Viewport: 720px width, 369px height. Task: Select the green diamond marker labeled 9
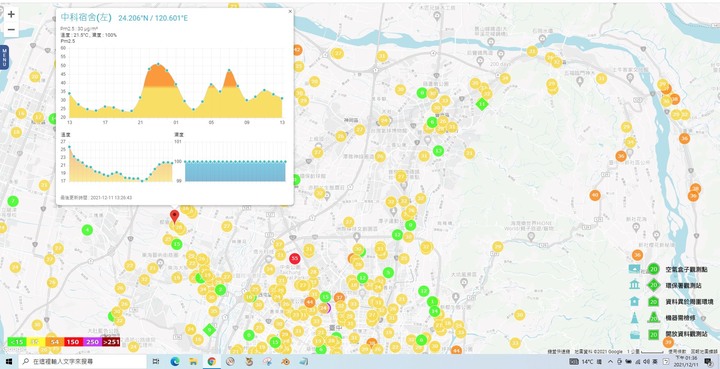(209, 329)
